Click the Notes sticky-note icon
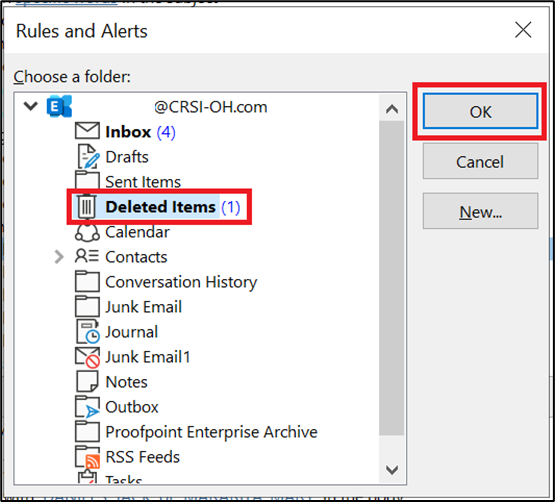Viewport: 555px width, 502px height. click(x=87, y=382)
